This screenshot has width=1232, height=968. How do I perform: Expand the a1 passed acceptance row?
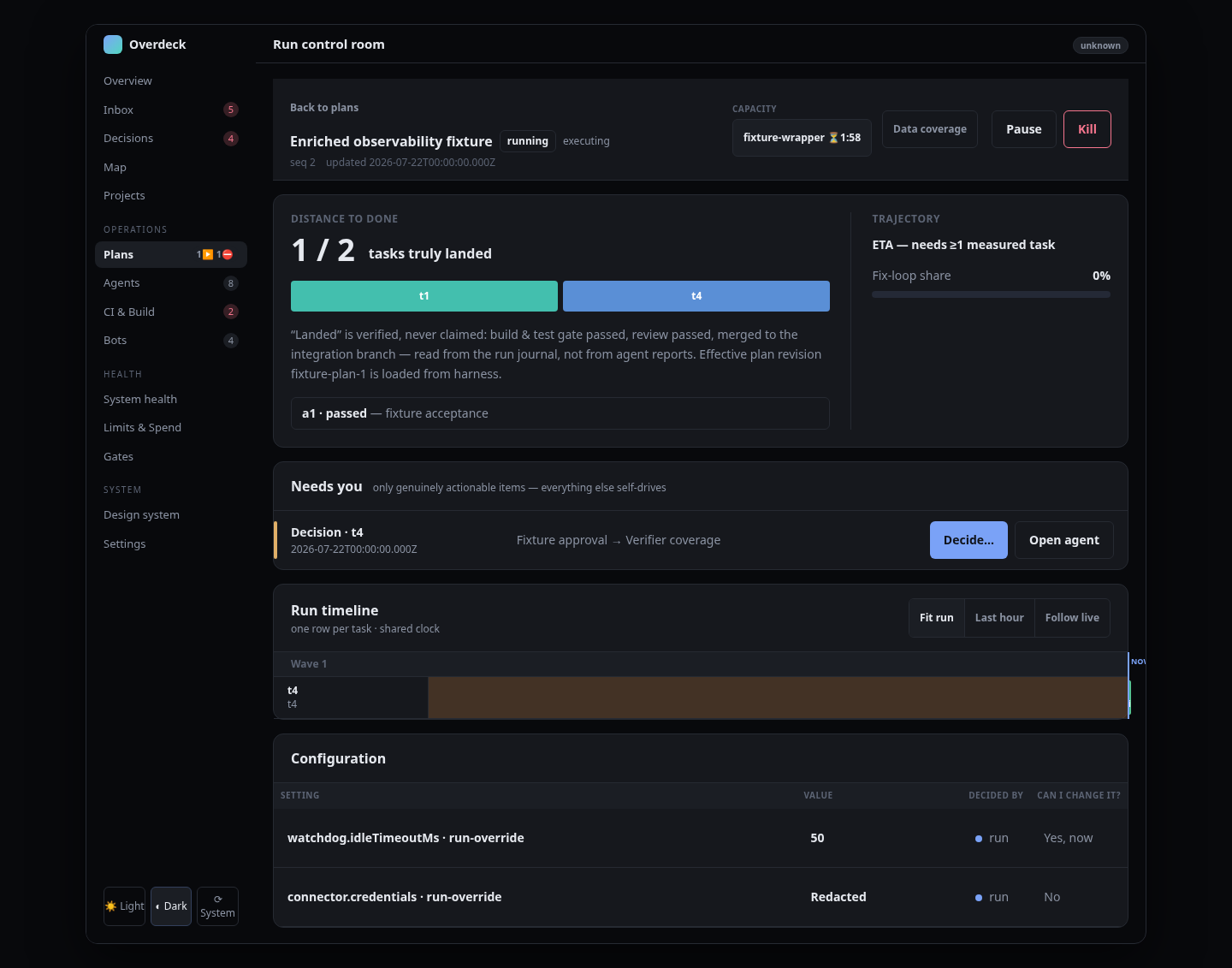(x=560, y=413)
